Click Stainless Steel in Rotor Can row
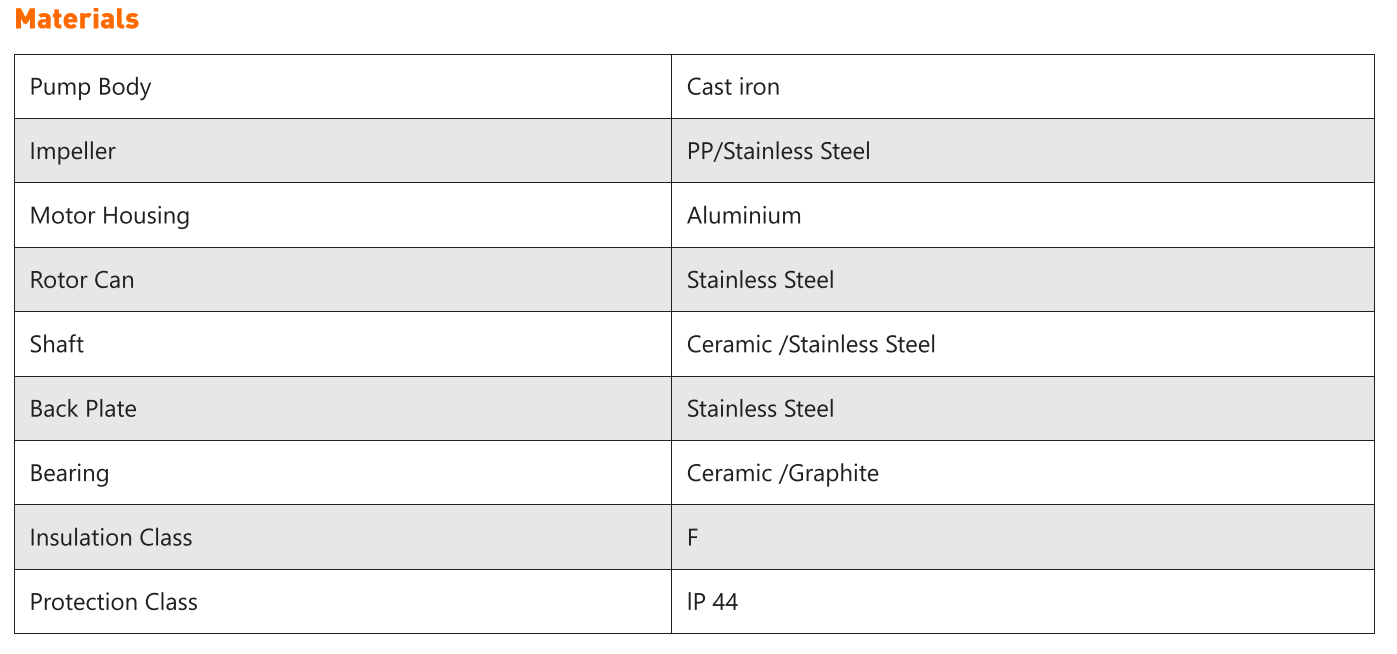The image size is (1397, 654). click(x=760, y=280)
